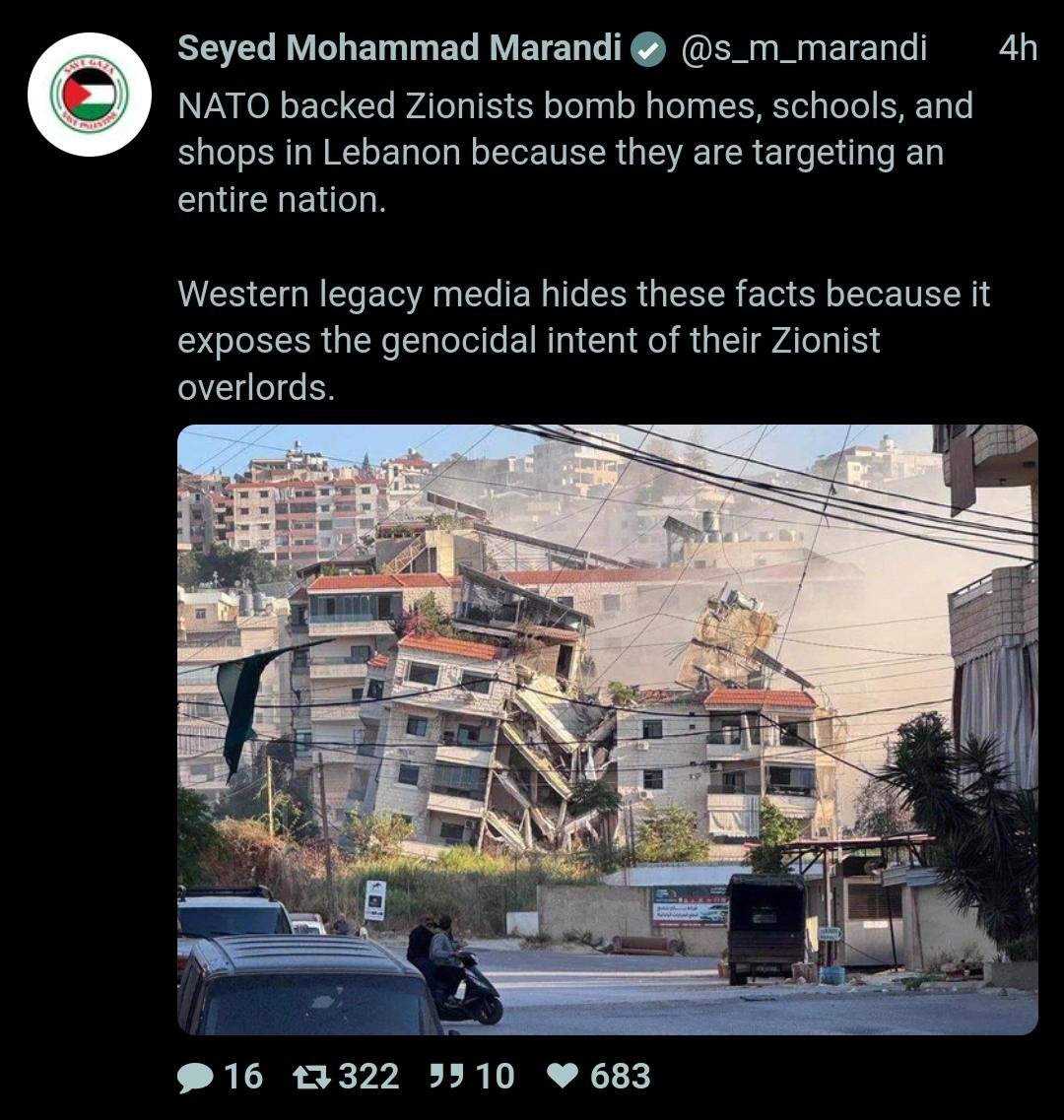Open the Palestine flag profile avatar
1064x1120 pixels.
[90, 95]
